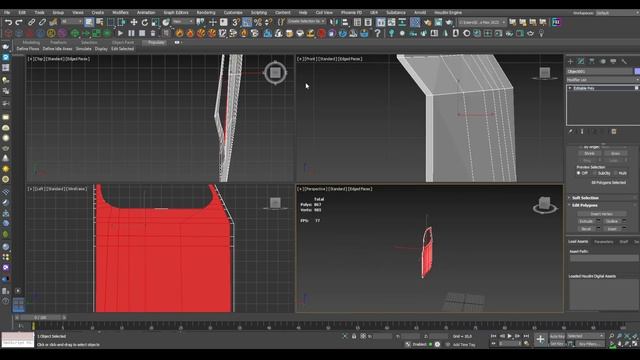
Task: Click the Inset button
Action: [x=612, y=229]
